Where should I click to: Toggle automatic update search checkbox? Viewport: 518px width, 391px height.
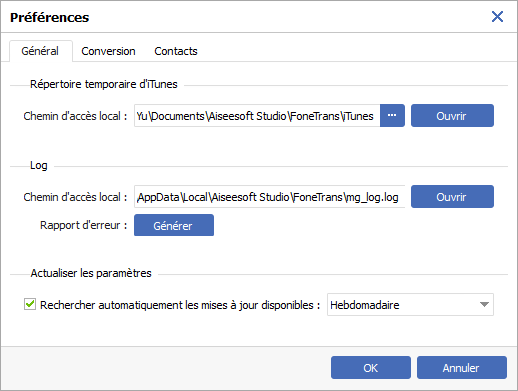click(x=30, y=304)
